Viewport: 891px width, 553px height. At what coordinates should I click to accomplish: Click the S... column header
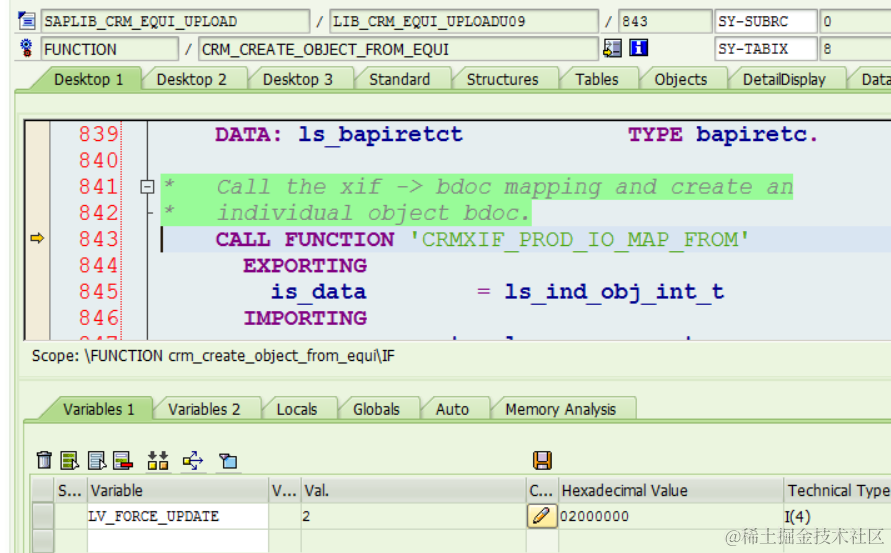click(70, 490)
